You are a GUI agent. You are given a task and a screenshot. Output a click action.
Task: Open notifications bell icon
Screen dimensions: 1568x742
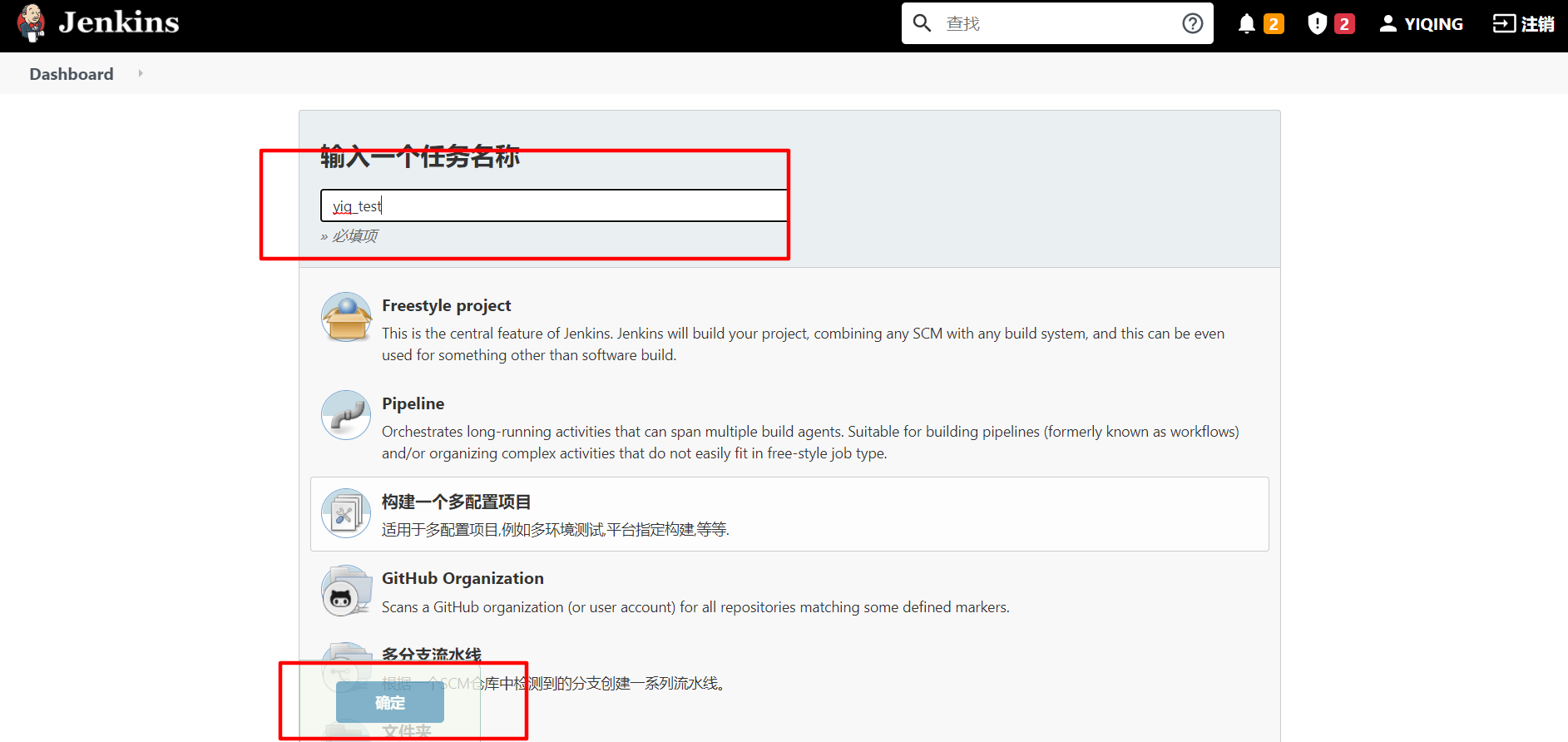pos(1246,23)
